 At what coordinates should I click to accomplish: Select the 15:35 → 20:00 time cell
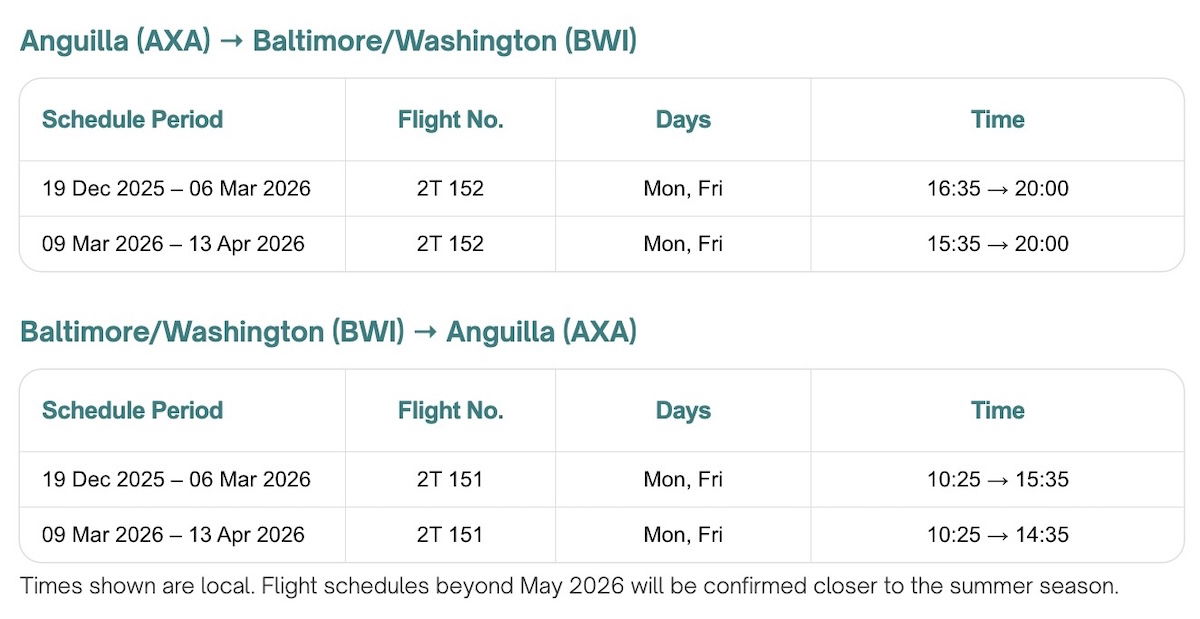tap(997, 244)
